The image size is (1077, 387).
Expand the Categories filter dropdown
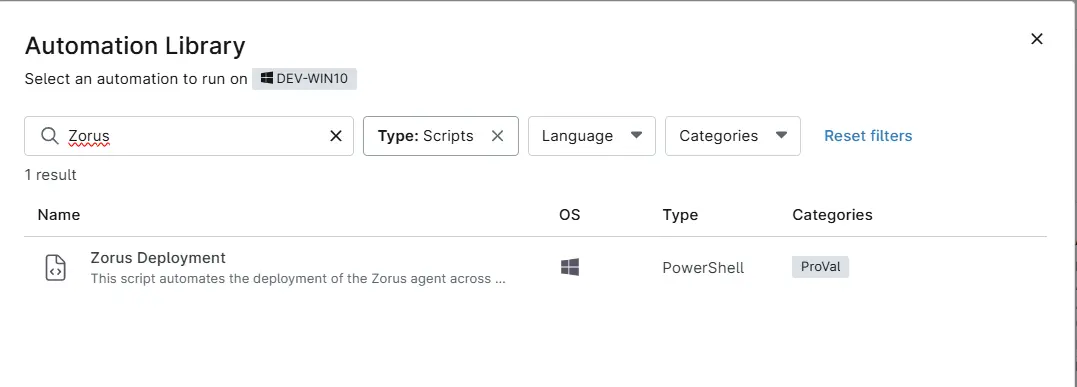[x=733, y=136]
